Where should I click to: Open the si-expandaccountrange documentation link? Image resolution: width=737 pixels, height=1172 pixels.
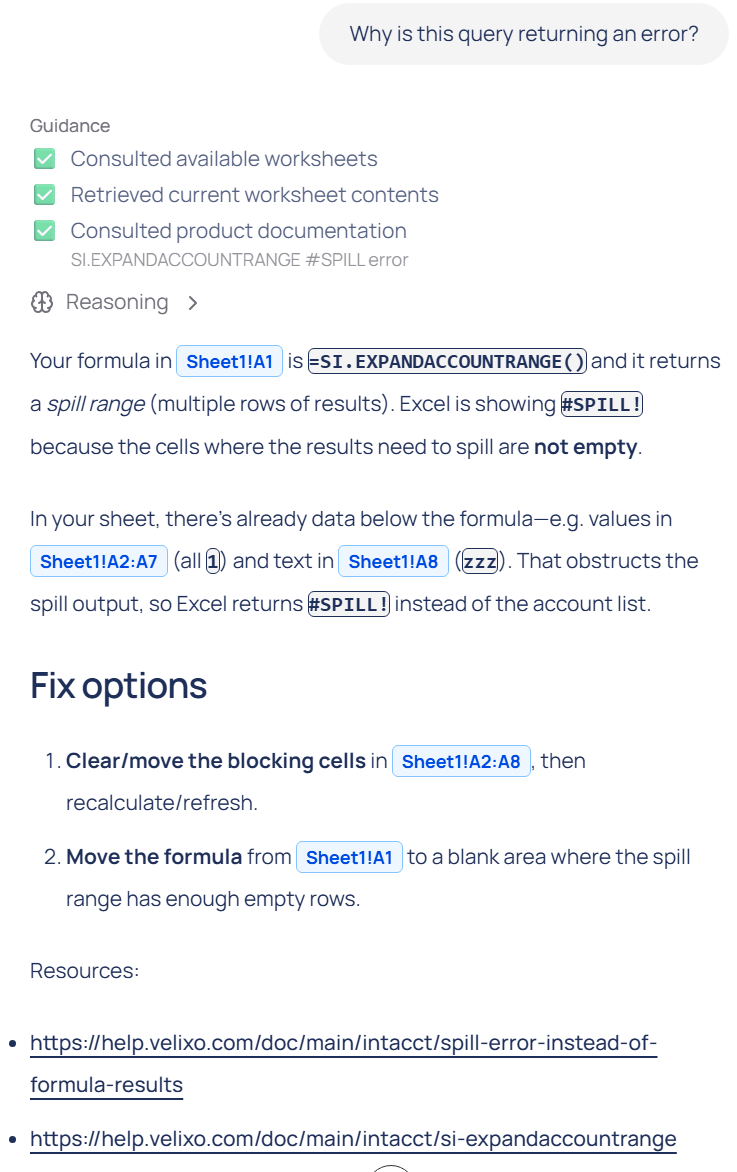[x=353, y=1138]
